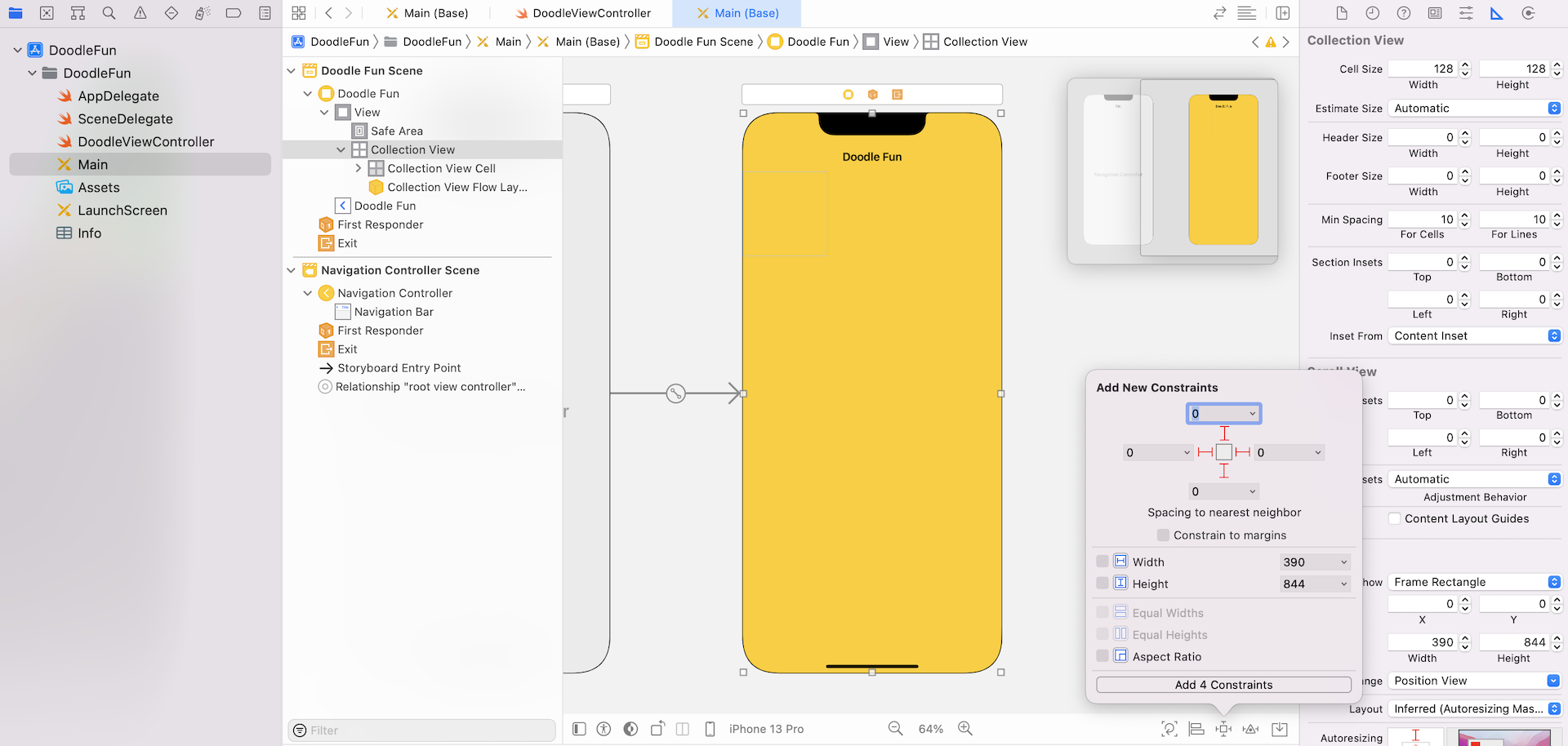1568x746 pixels.
Task: Open the Find navigator magnifier icon
Action: [x=109, y=13]
